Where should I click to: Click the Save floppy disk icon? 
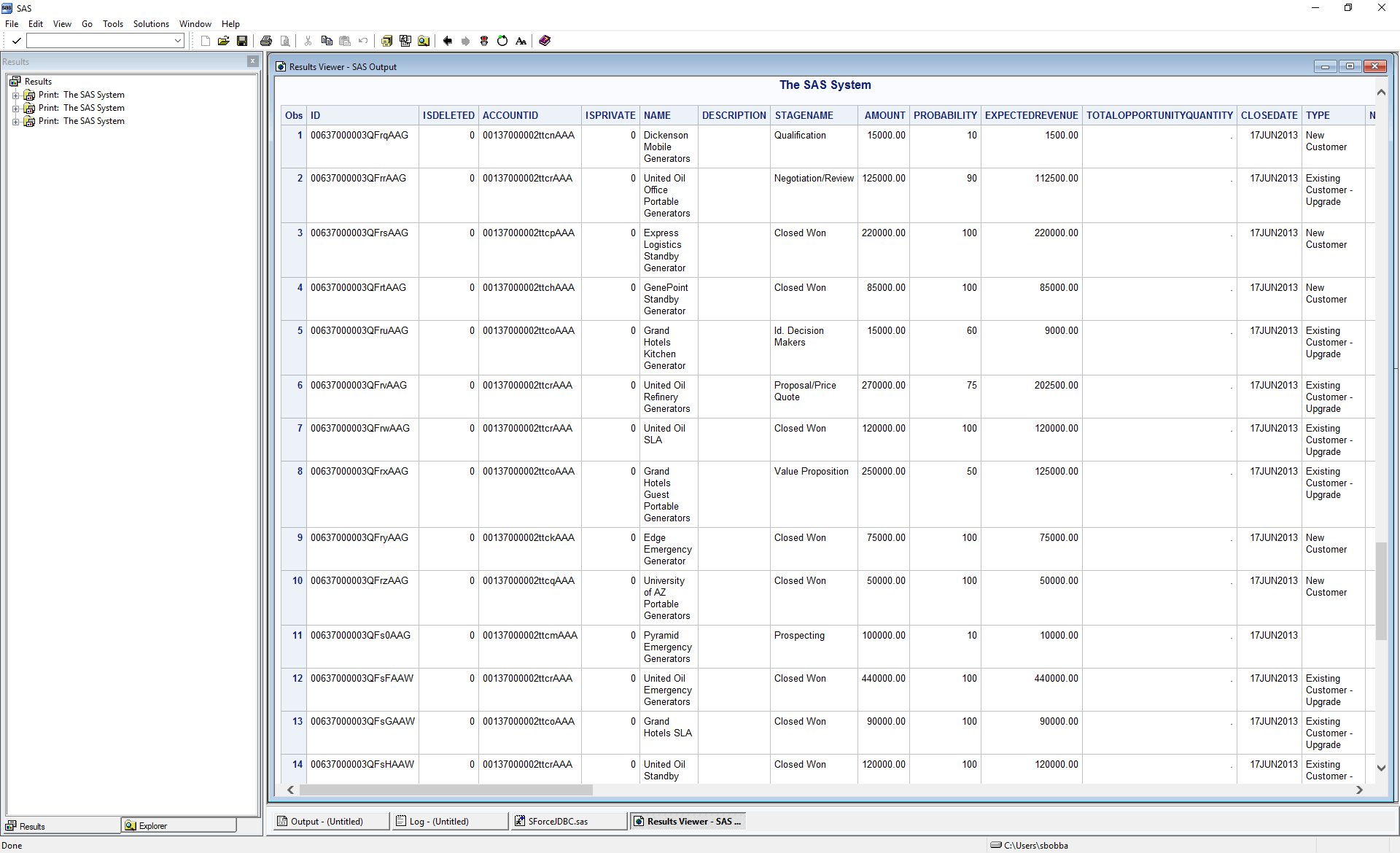click(x=242, y=41)
